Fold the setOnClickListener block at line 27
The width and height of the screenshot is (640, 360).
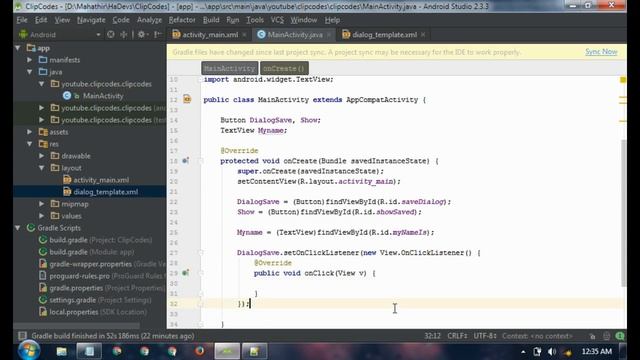[x=200, y=253]
